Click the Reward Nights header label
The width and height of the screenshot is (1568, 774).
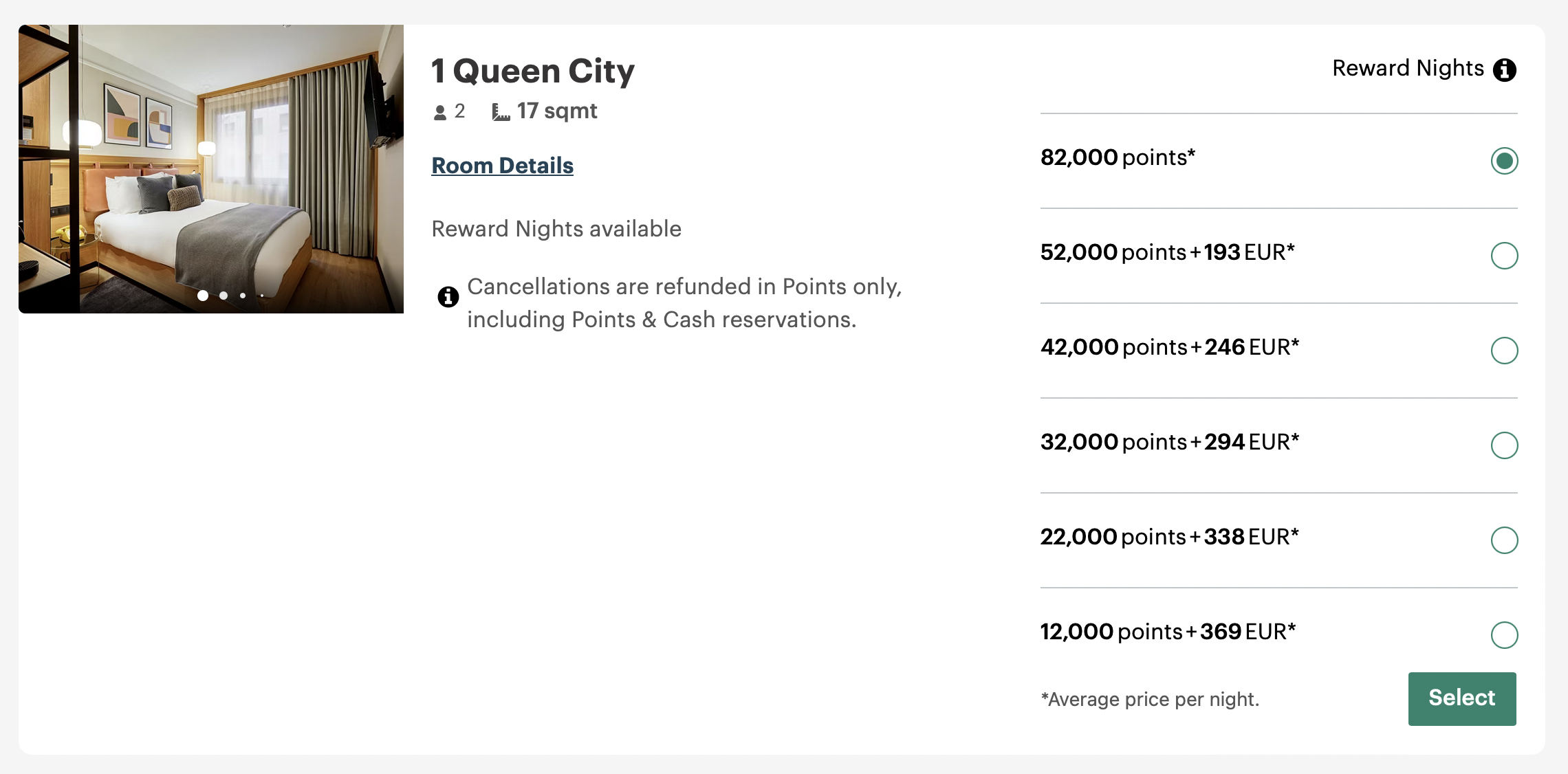click(1408, 68)
